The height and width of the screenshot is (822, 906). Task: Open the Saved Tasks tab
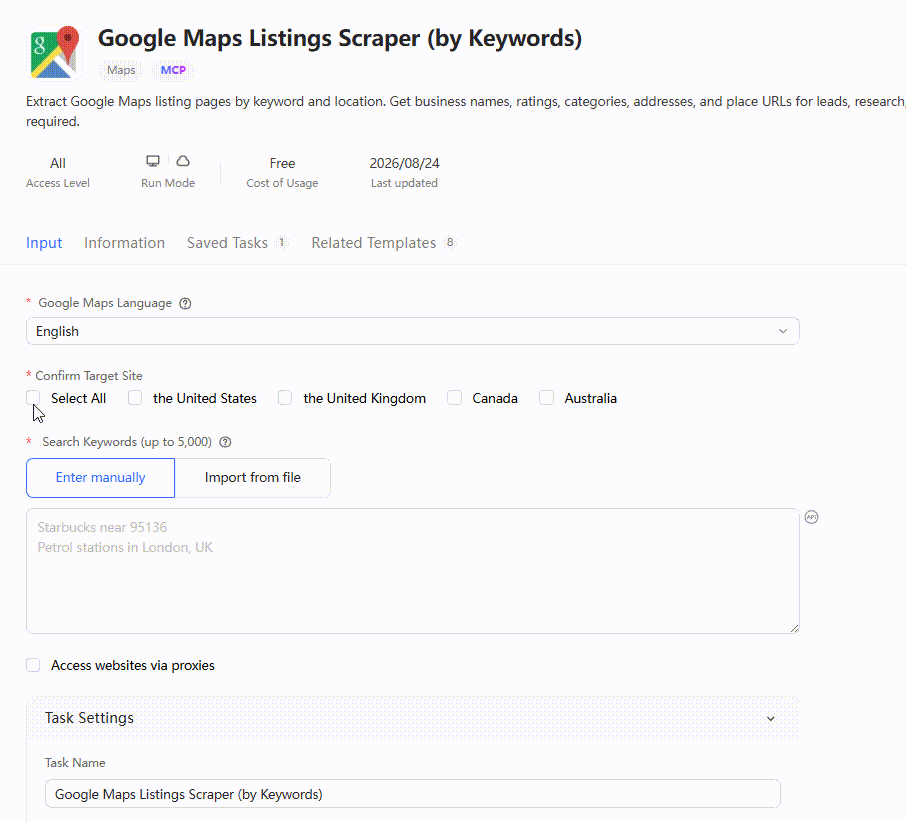[x=227, y=243]
